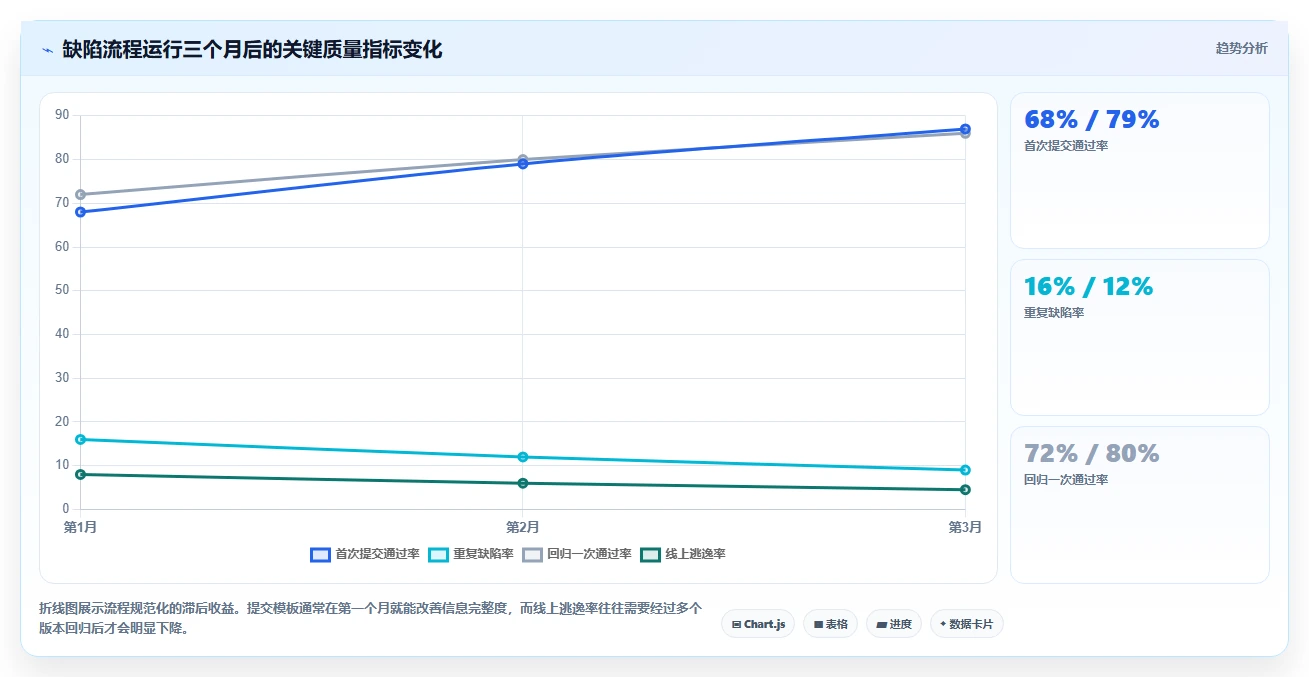Open the 68% / 79% metric card
Viewport: 1309px width, 677px height.
click(1140, 170)
